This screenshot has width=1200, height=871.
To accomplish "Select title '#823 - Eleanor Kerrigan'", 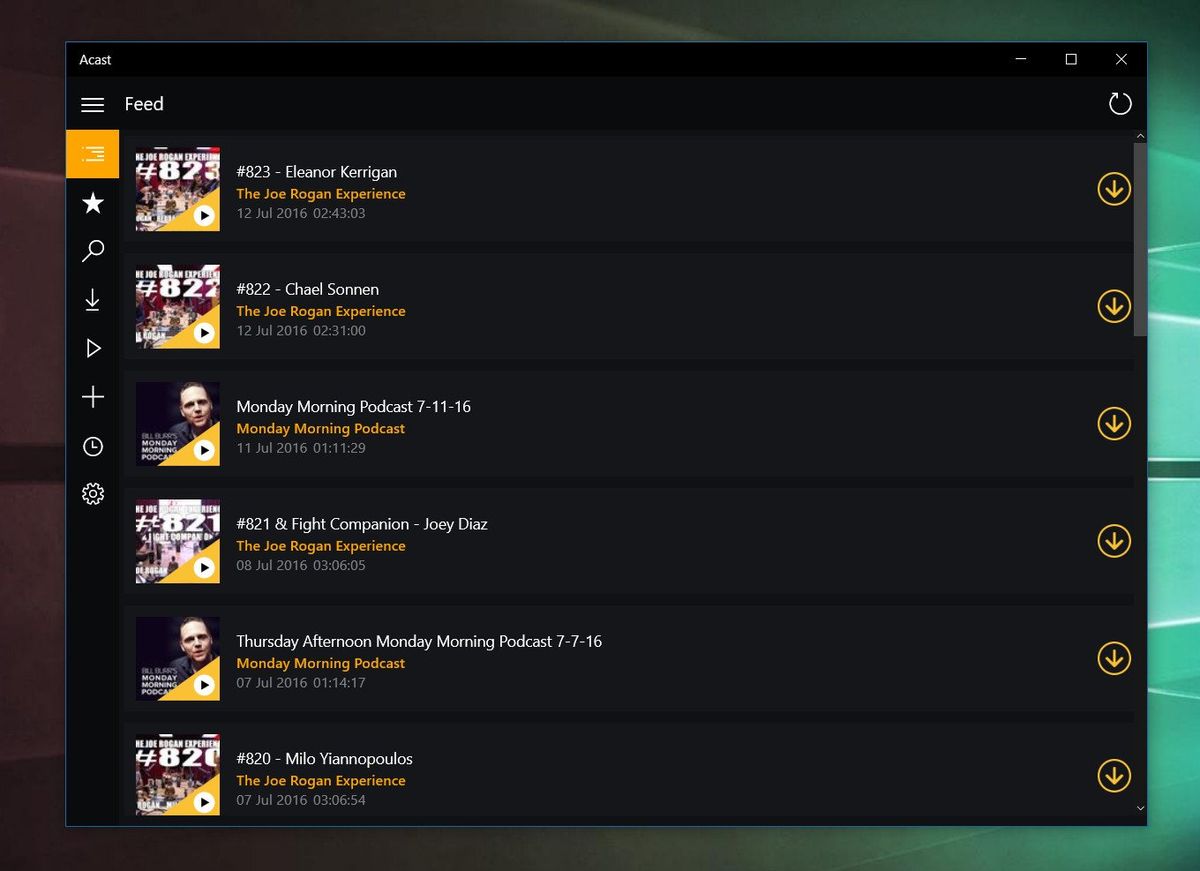I will pos(317,172).
